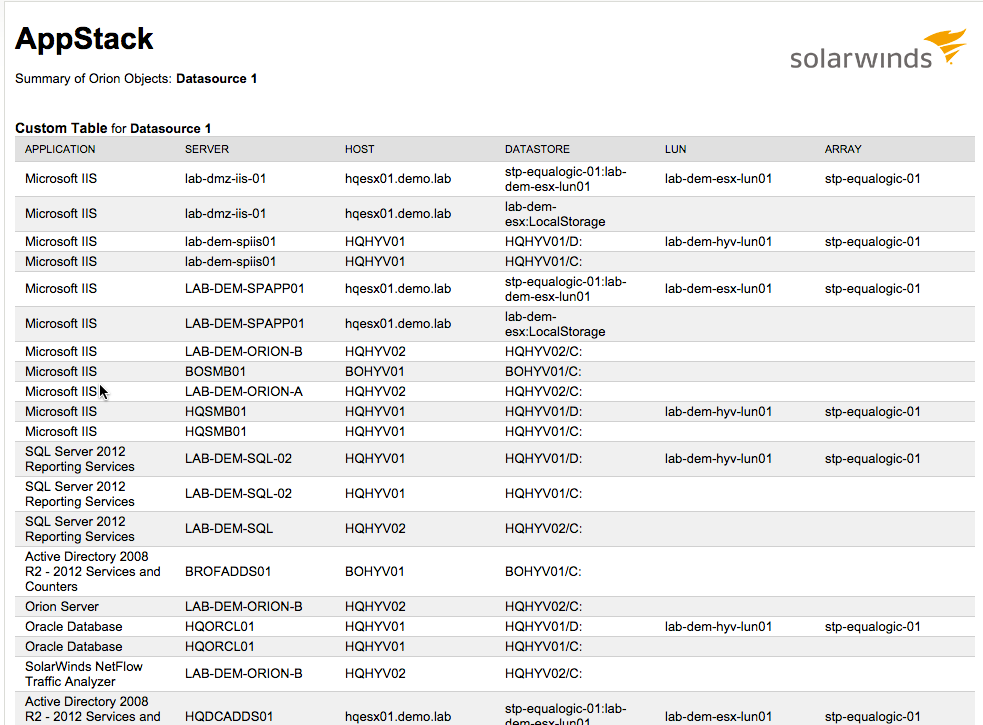The width and height of the screenshot is (983, 725).
Task: Click the SERVER column header
Action: 207,149
